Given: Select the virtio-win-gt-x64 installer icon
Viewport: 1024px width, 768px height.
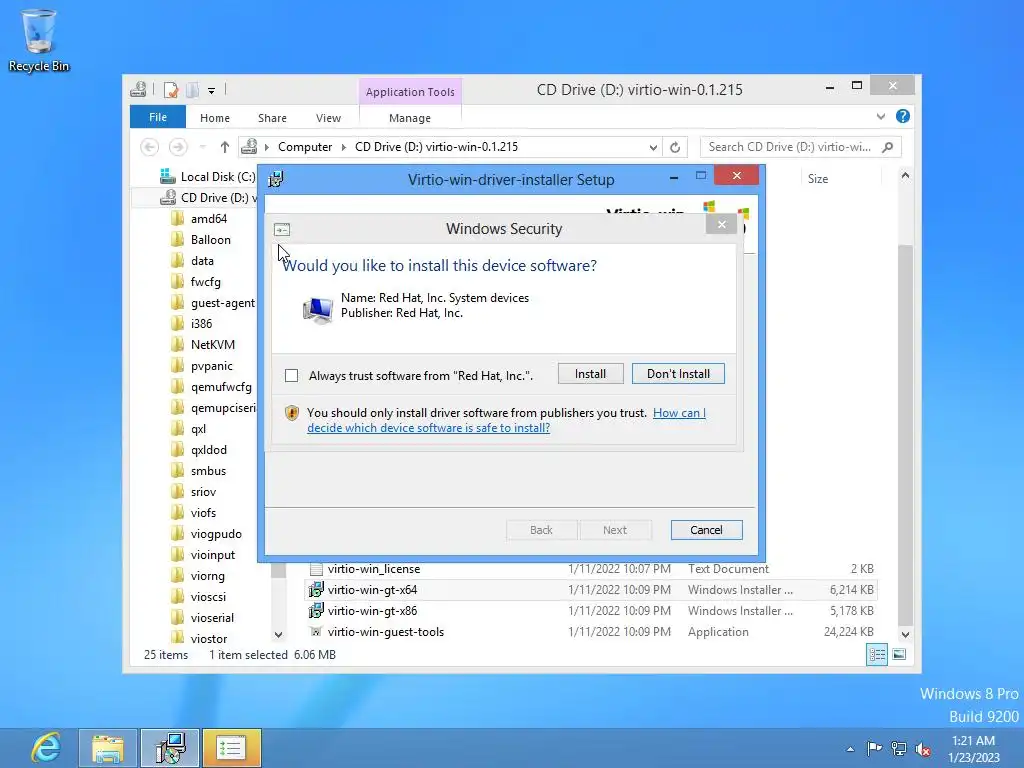Looking at the screenshot, I should point(316,590).
